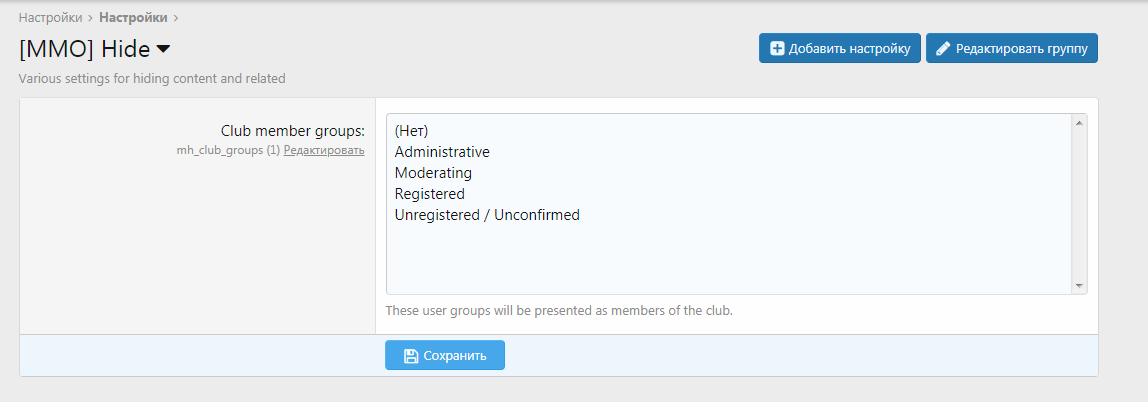The height and width of the screenshot is (402, 1148).
Task: Follow the Редактировать link under mh_club_groups
Action: click(x=324, y=150)
